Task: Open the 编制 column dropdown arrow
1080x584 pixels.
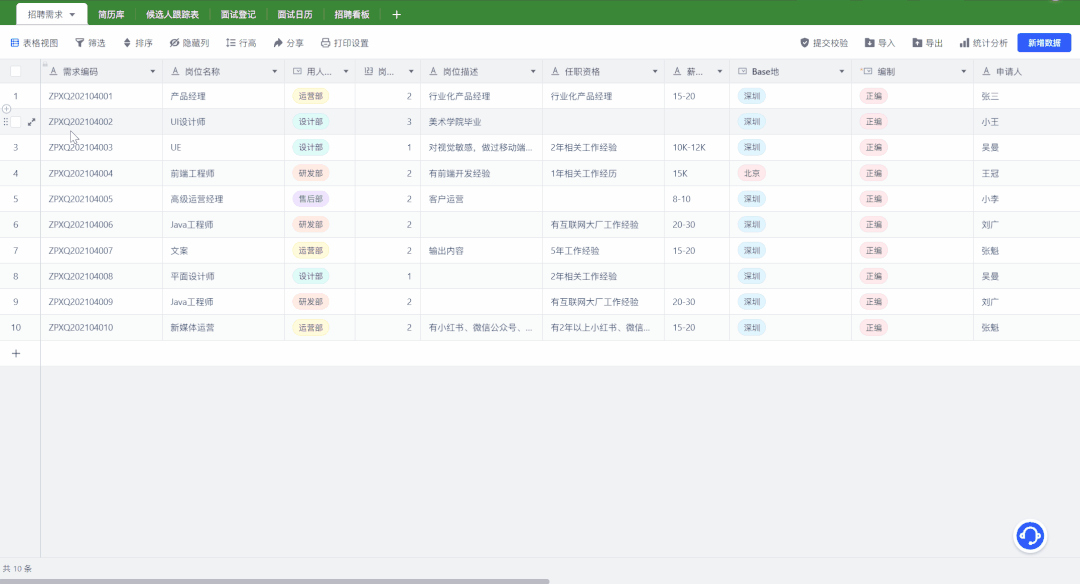Action: tap(964, 72)
